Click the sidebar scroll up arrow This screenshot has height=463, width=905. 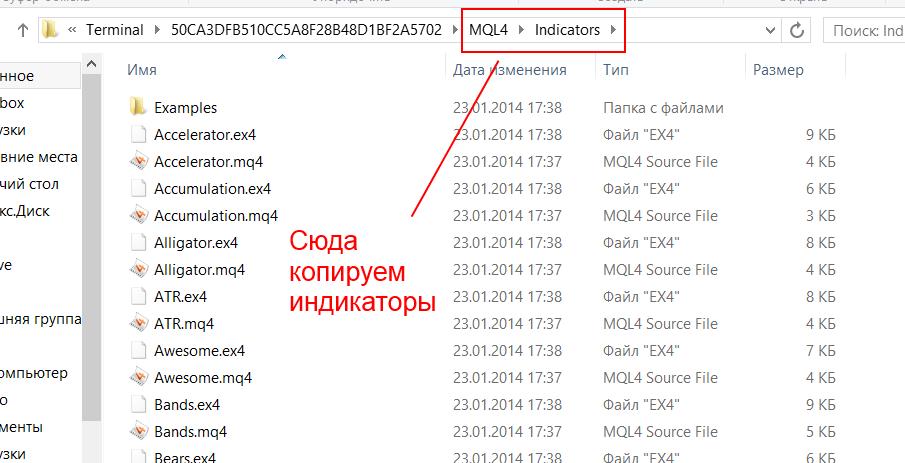click(x=91, y=64)
